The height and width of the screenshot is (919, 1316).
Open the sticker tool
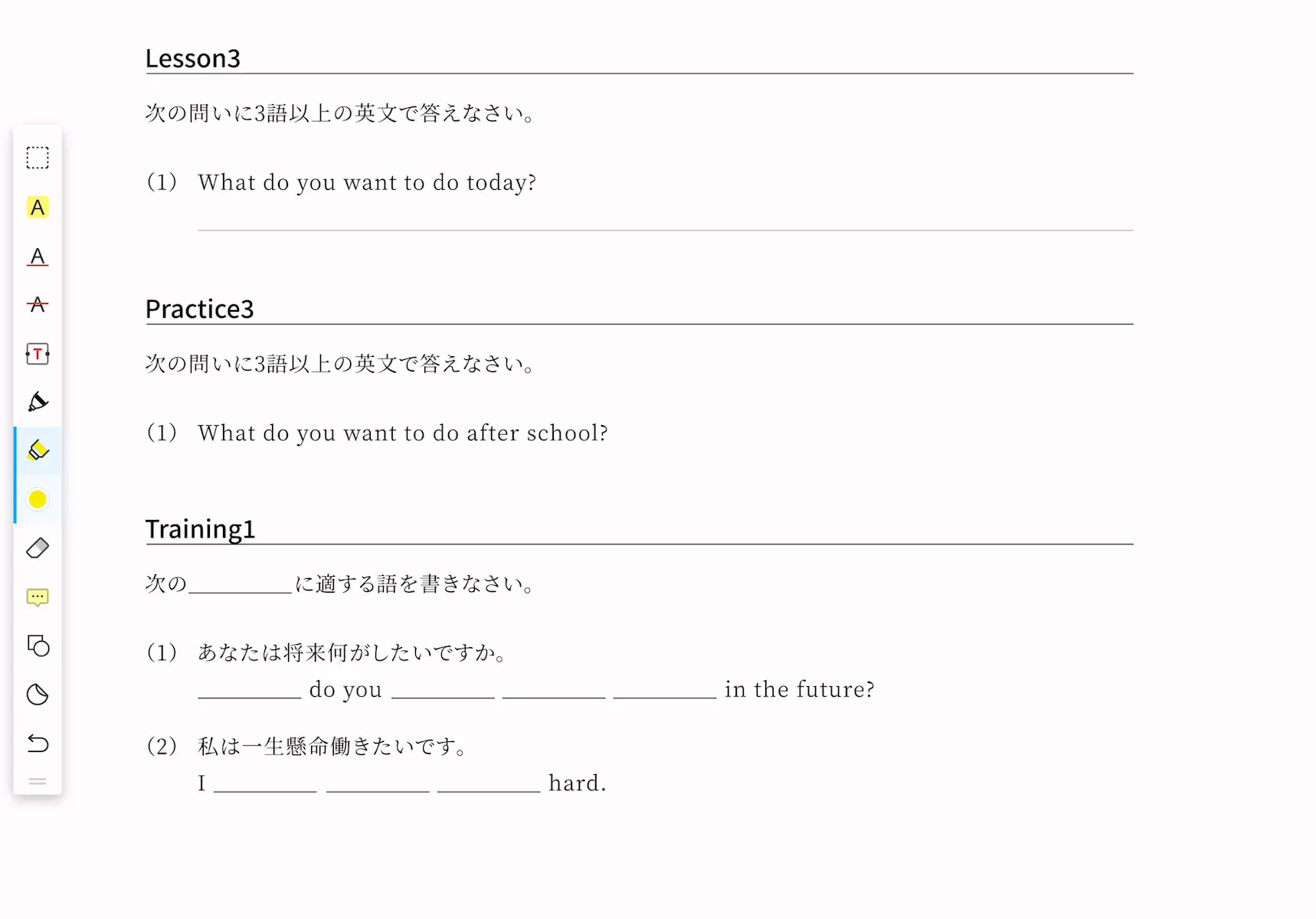coord(38,695)
